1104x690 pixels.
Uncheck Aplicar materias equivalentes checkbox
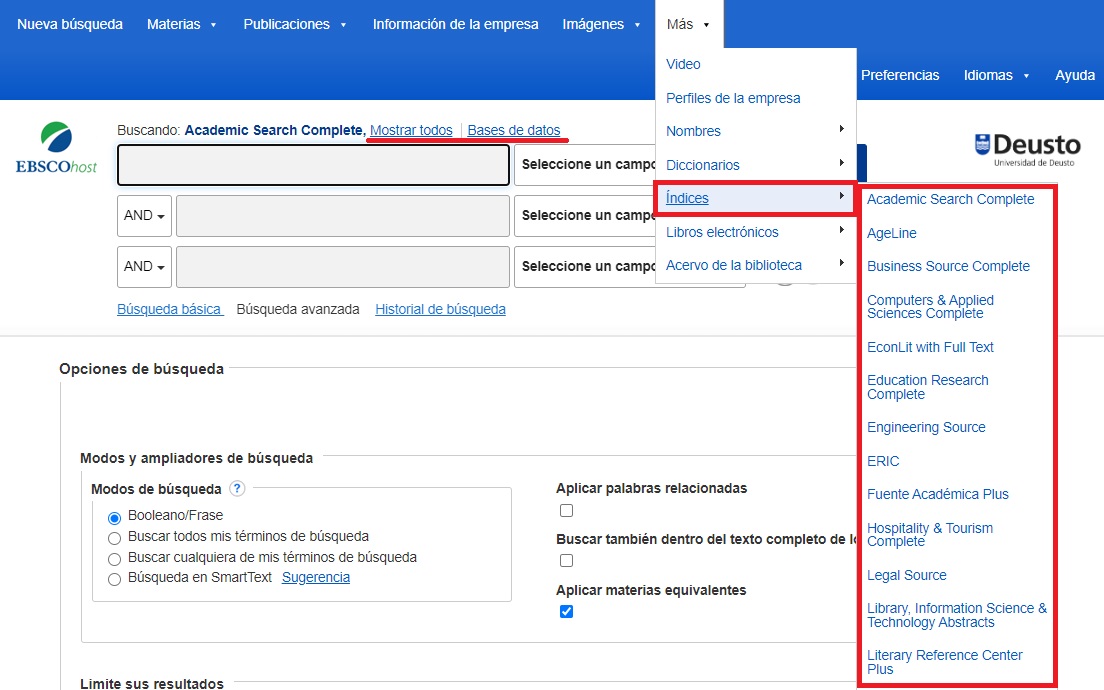[x=566, y=611]
